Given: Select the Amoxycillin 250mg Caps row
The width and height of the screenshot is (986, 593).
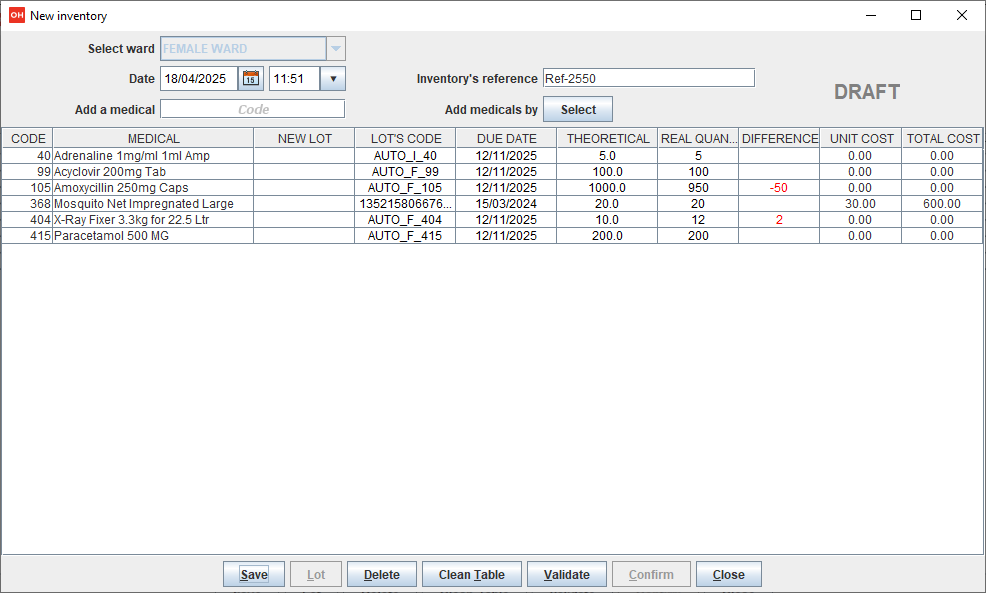Looking at the screenshot, I should click(153, 188).
